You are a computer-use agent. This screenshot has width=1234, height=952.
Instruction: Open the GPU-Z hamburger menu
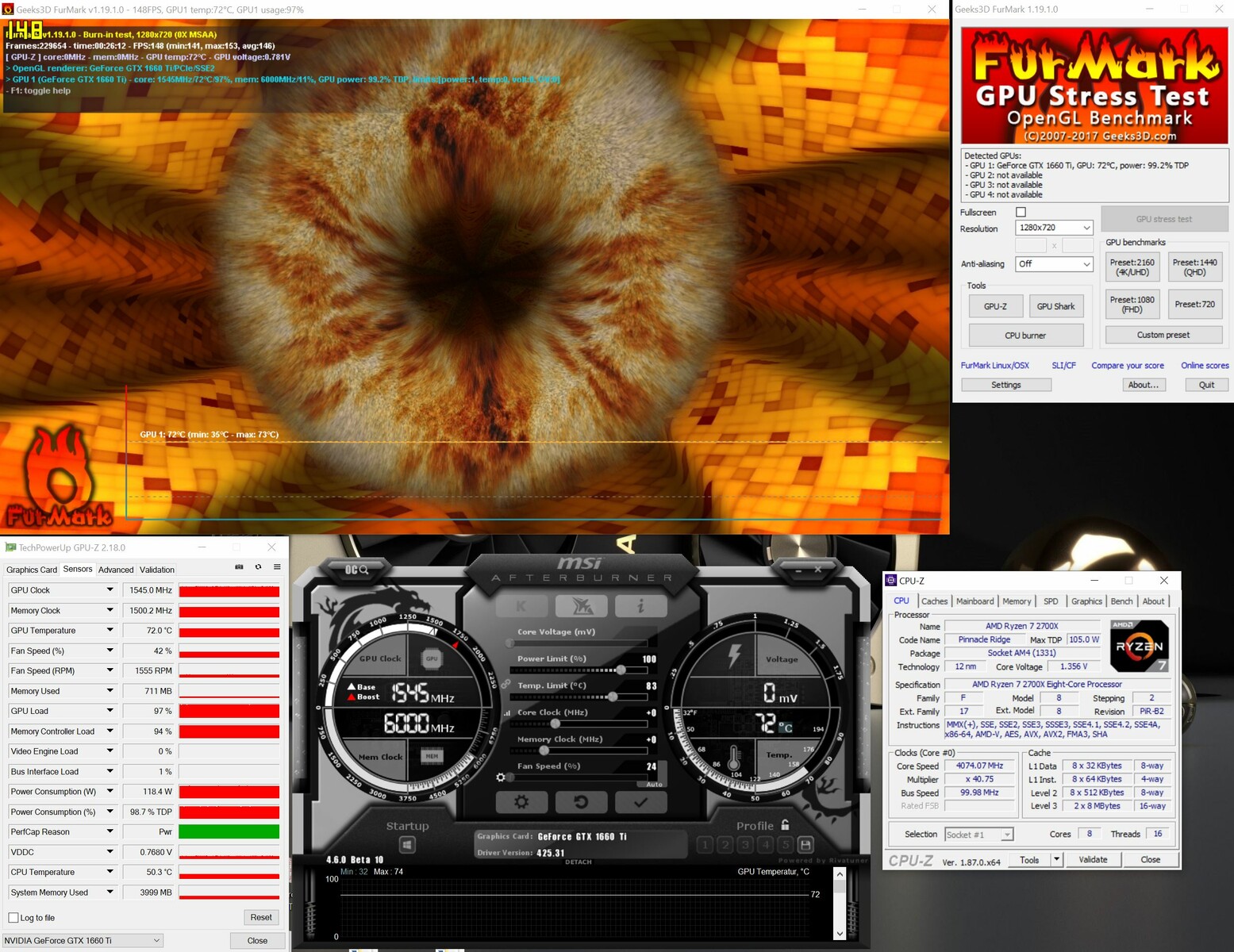(277, 567)
